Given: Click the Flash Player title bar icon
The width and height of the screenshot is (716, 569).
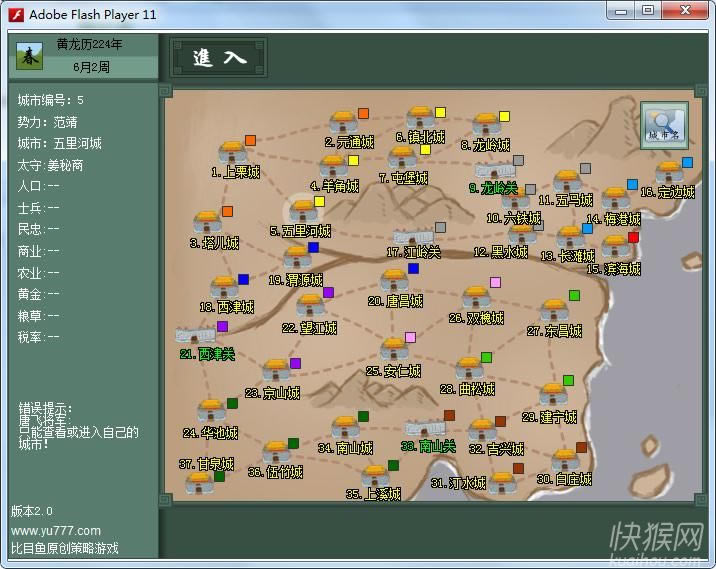Looking at the screenshot, I should click(x=15, y=11).
